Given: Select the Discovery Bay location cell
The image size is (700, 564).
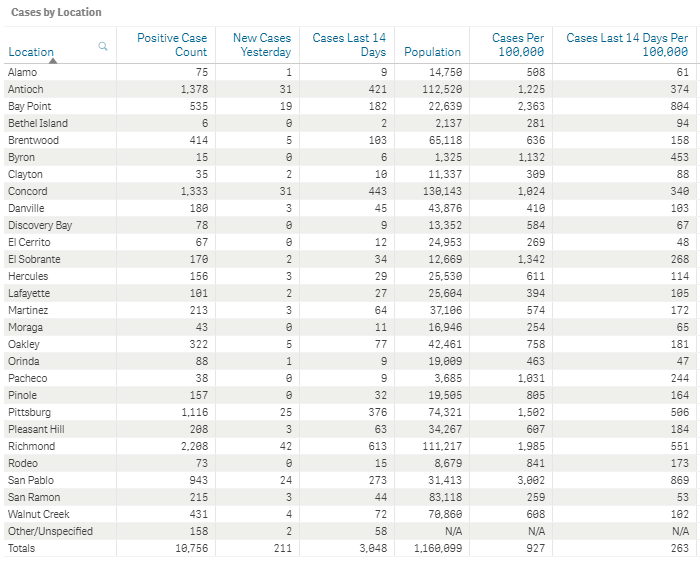Looking at the screenshot, I should [40, 225].
